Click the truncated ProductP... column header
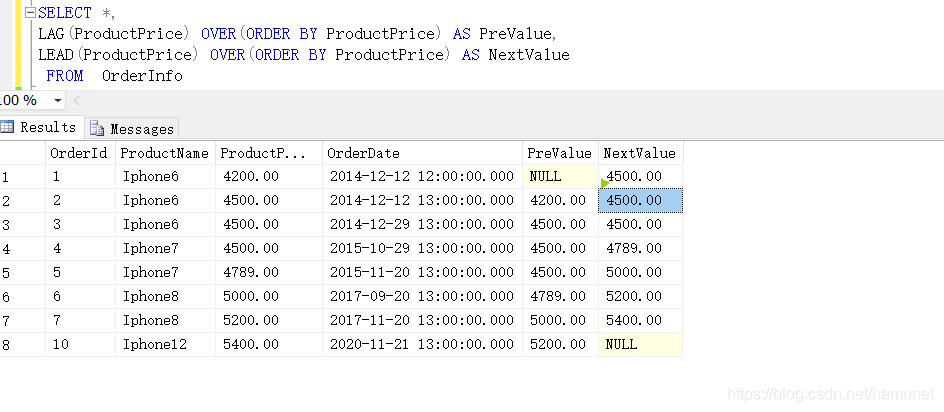The width and height of the screenshot is (944, 412). 267,153
